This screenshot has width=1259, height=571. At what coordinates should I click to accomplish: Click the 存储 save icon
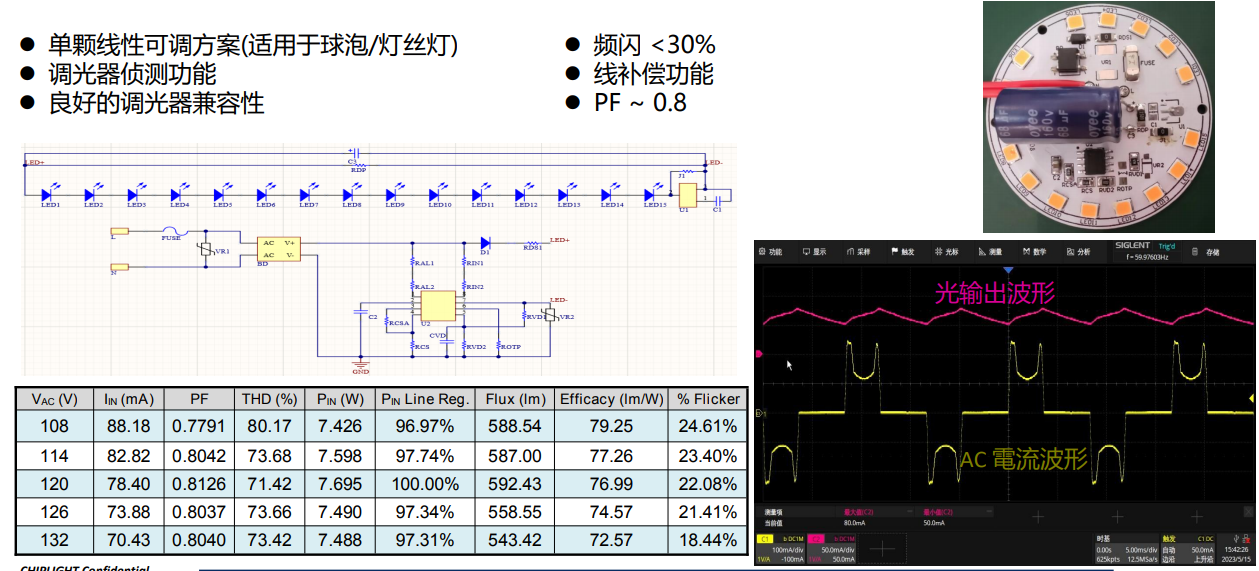click(x=1206, y=252)
